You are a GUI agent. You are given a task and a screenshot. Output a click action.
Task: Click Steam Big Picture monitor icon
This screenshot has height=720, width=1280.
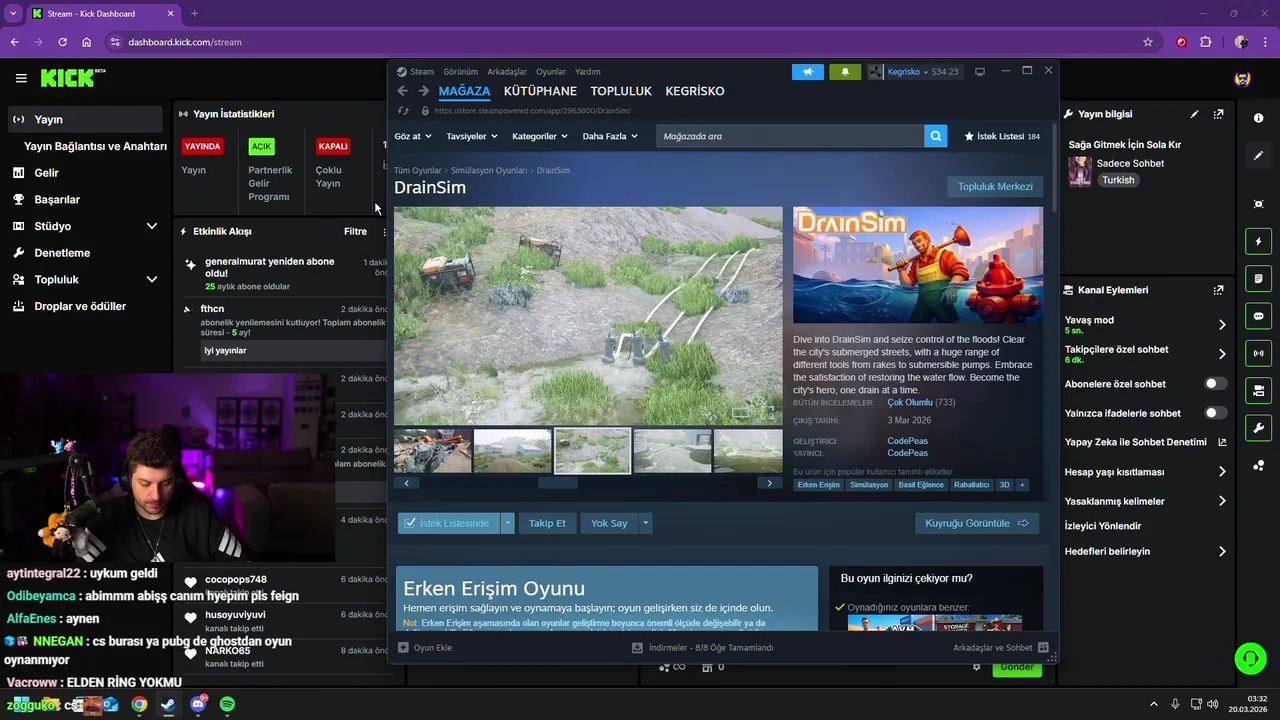980,72
